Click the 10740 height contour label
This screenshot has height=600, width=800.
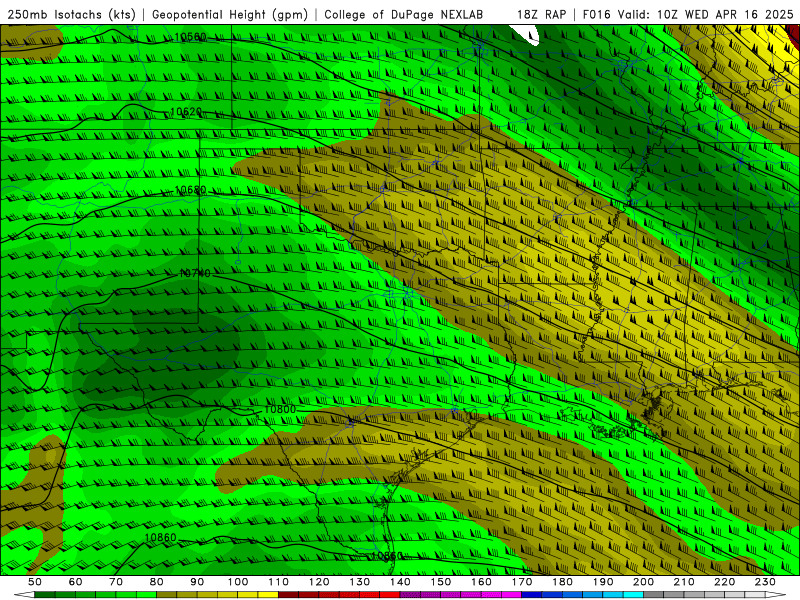click(x=194, y=273)
